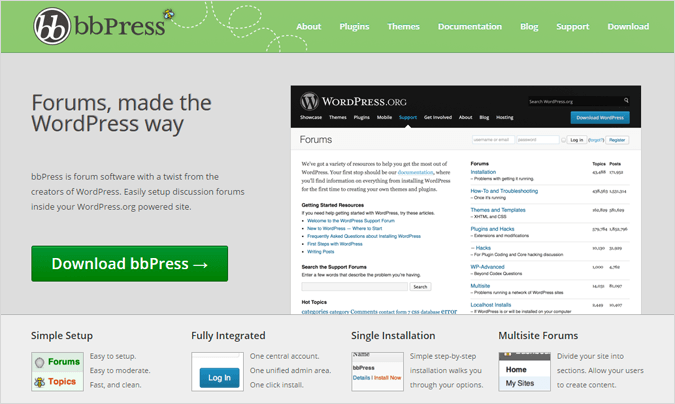This screenshot has width=675, height=404.
Task: Open How-To and Troubleshooting forum link
Action: [x=504, y=191]
